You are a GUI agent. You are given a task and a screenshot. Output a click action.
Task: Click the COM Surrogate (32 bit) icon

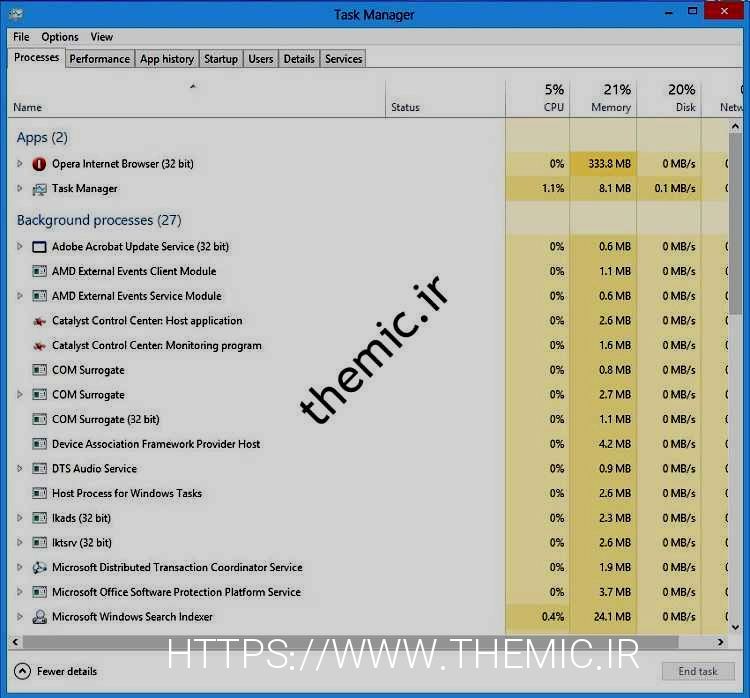point(39,420)
